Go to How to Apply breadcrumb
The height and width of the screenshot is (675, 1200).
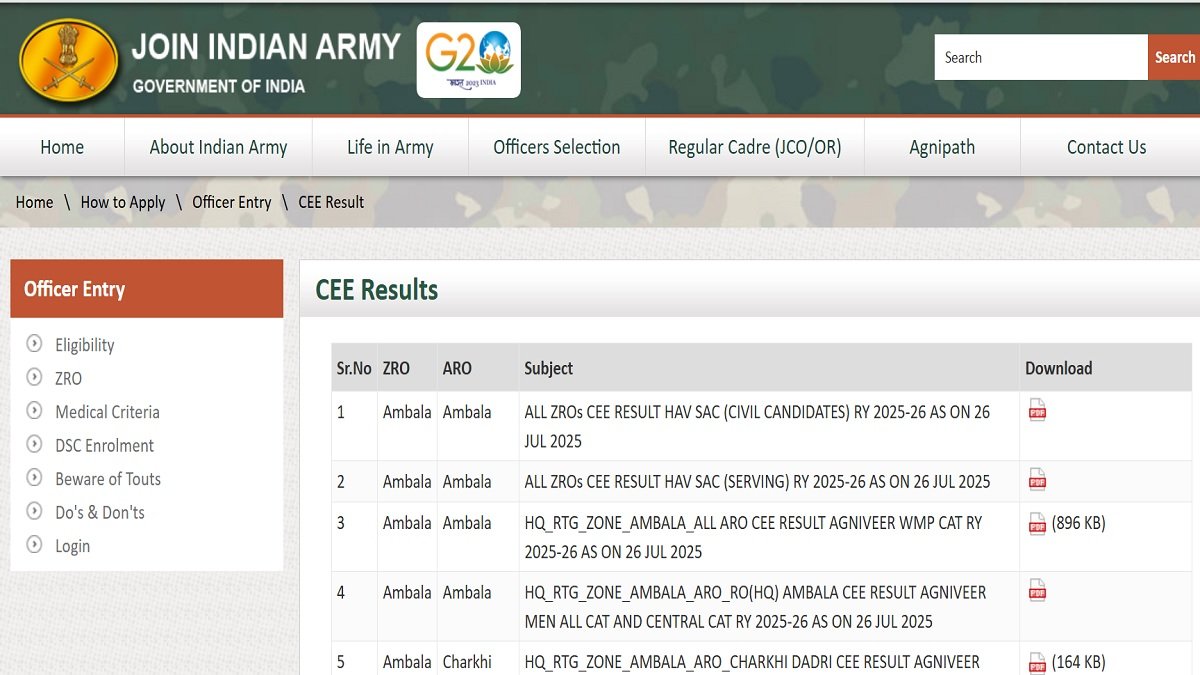(123, 202)
